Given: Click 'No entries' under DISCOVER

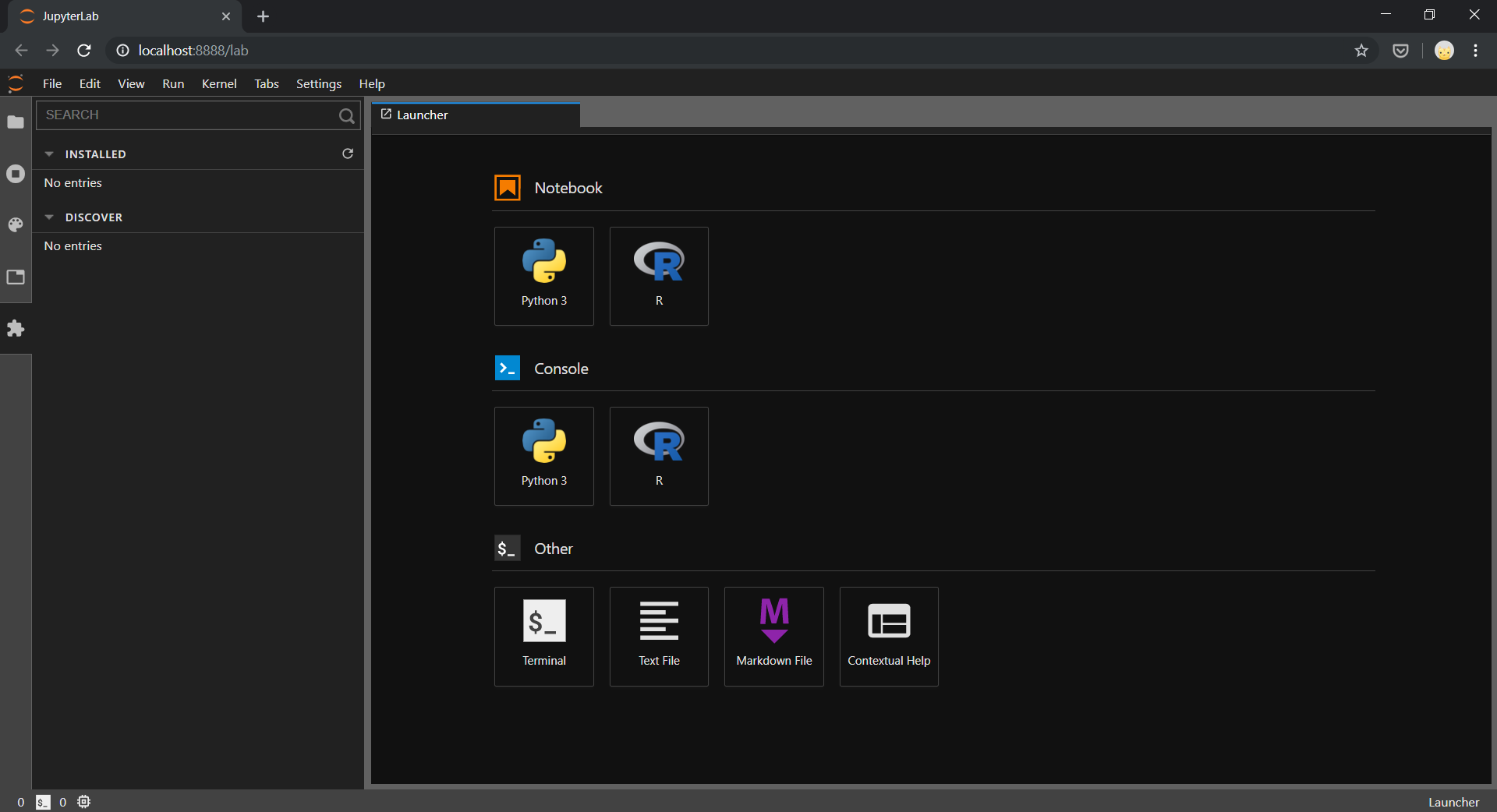Looking at the screenshot, I should point(73,246).
